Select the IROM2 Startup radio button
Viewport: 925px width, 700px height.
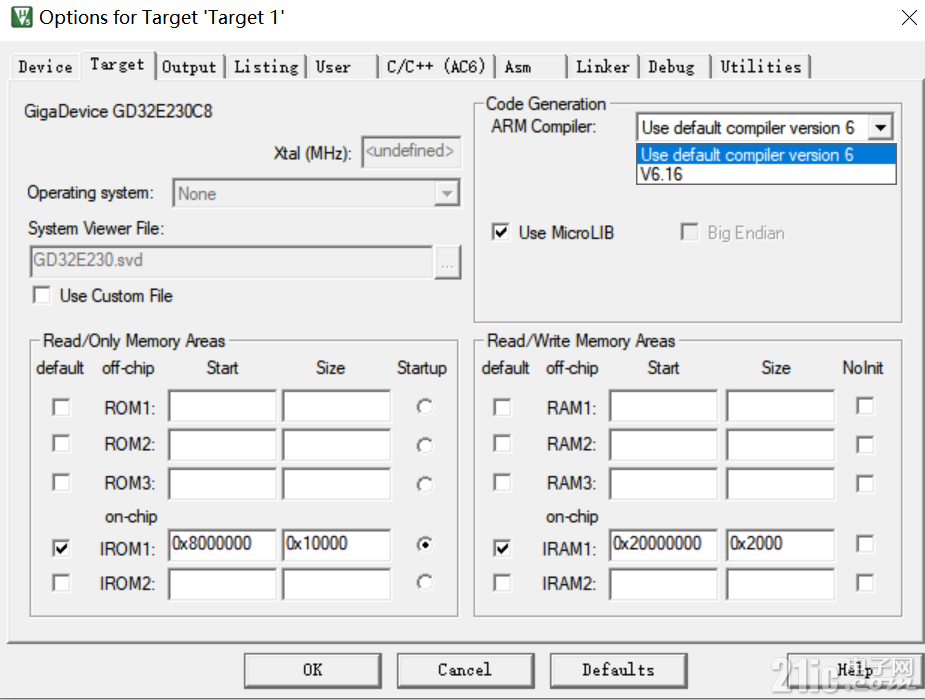[x=424, y=583]
